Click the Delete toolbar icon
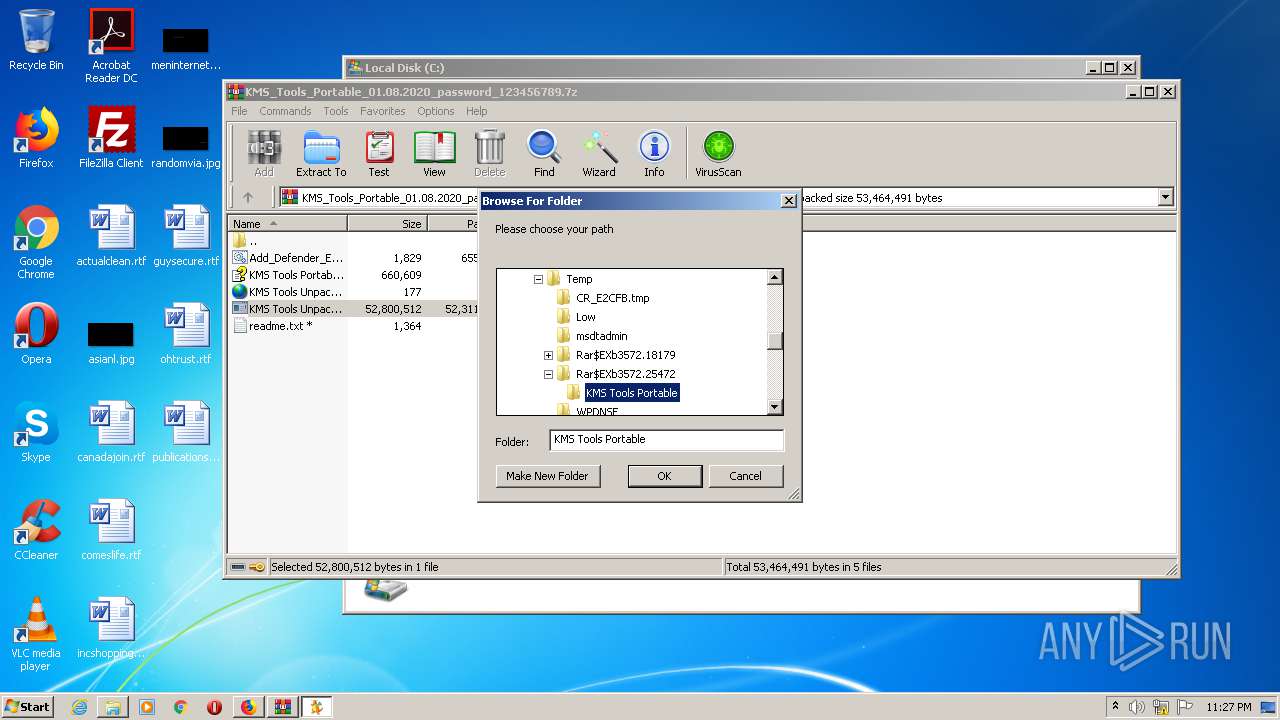Image resolution: width=1280 pixels, height=720 pixels. (x=490, y=154)
